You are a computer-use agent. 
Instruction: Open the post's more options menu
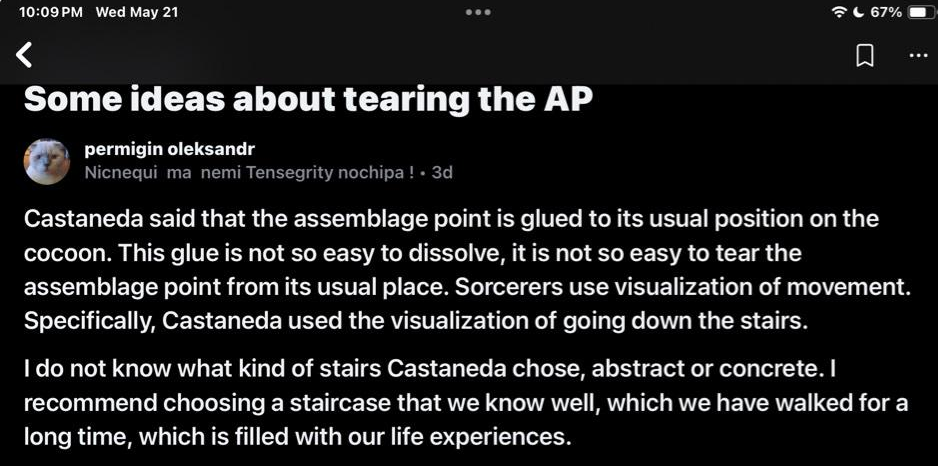point(918,56)
